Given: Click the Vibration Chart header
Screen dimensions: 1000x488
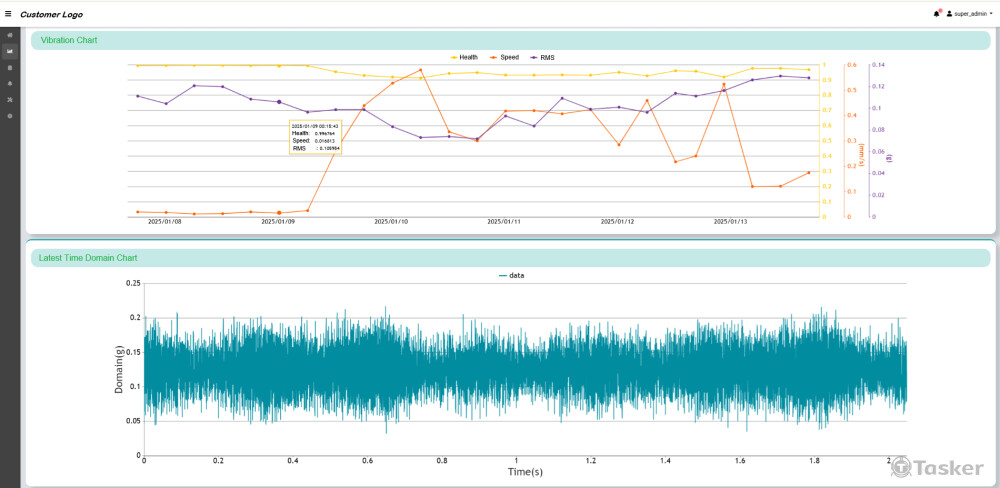Looking at the screenshot, I should 69,40.
